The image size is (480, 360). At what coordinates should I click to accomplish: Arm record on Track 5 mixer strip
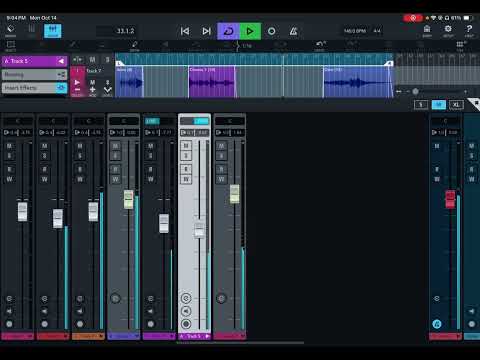(186, 324)
